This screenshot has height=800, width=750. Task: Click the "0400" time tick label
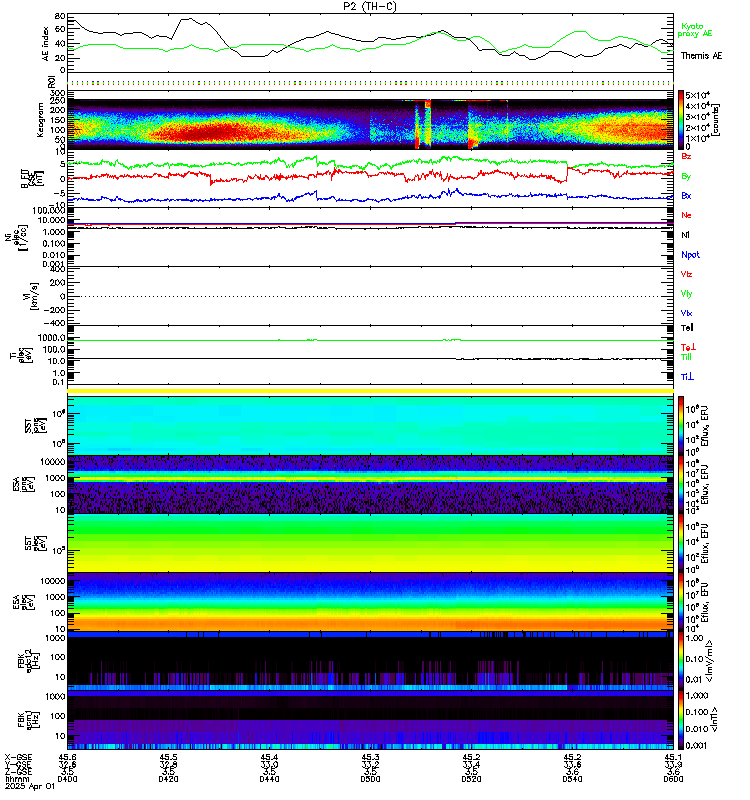coord(67,779)
